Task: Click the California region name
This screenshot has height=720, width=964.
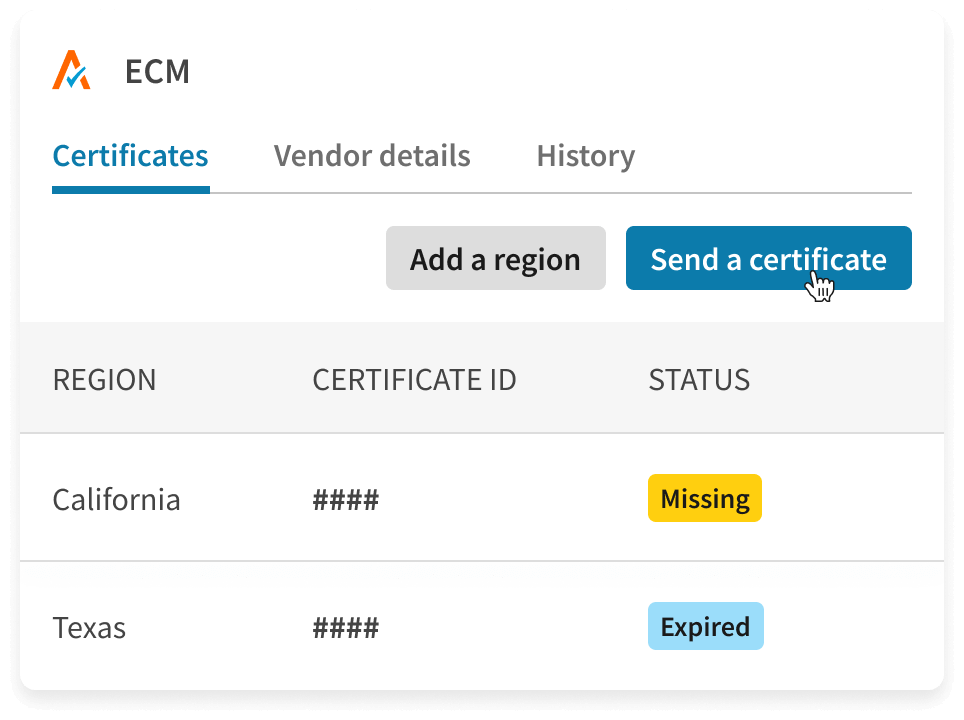Action: [116, 498]
